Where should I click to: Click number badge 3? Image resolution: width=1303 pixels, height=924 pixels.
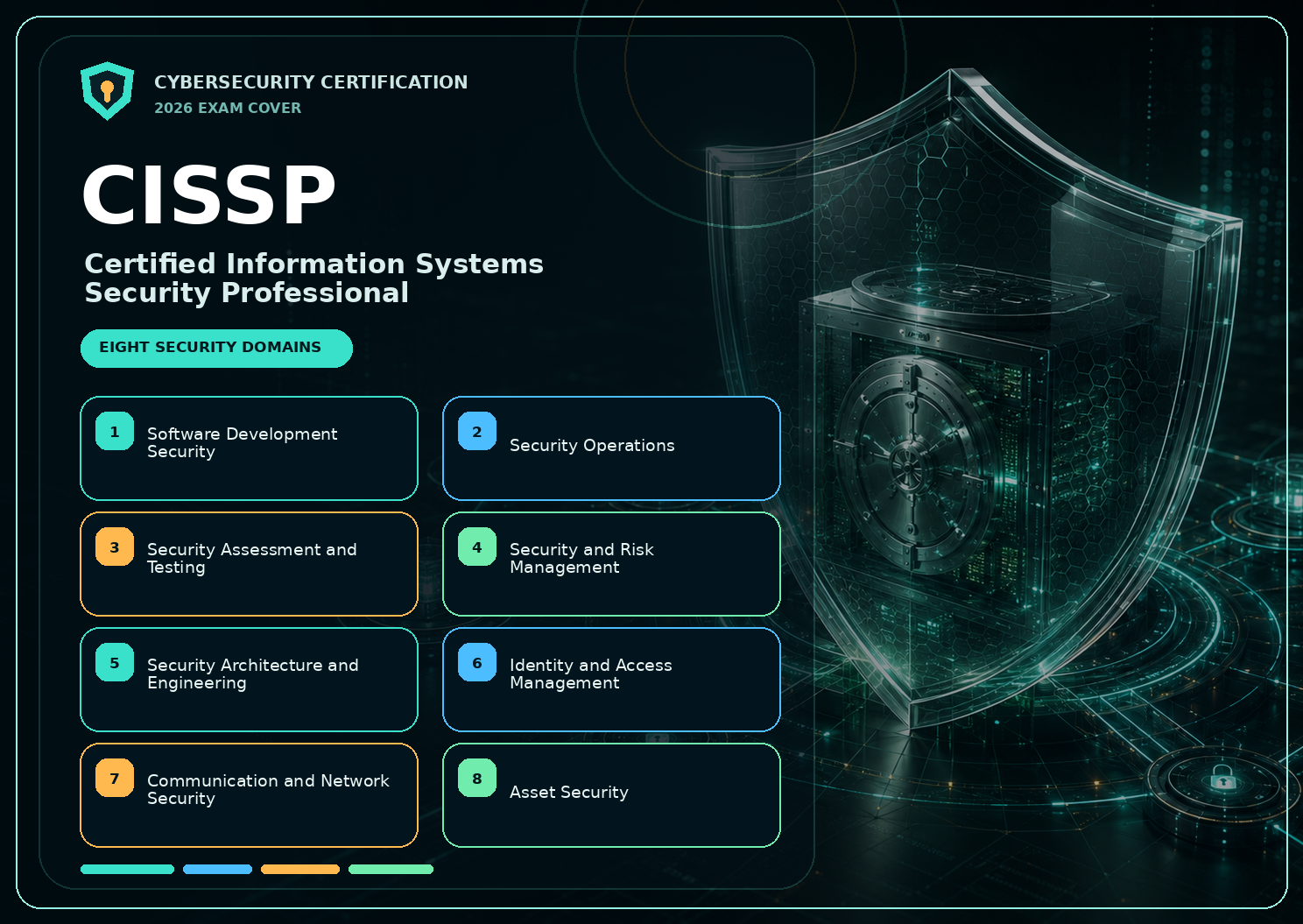click(x=115, y=547)
